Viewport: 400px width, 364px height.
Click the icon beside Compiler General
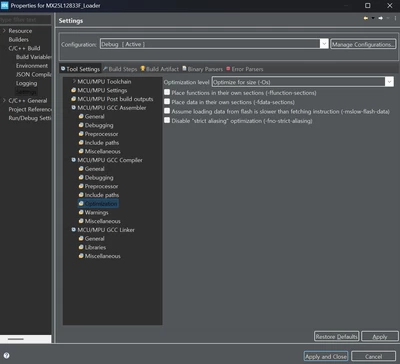tap(81, 169)
